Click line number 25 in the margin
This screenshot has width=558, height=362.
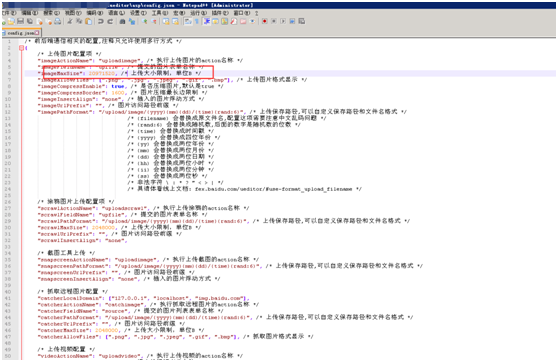tap(8, 195)
